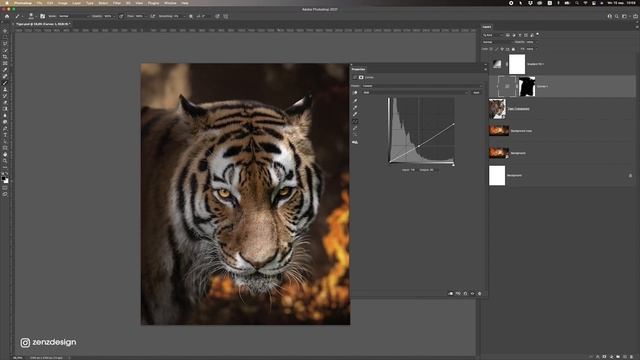Image resolution: width=640 pixels, height=360 pixels.
Task: Click the histogram warning icon in Curves
Action: coord(355,142)
